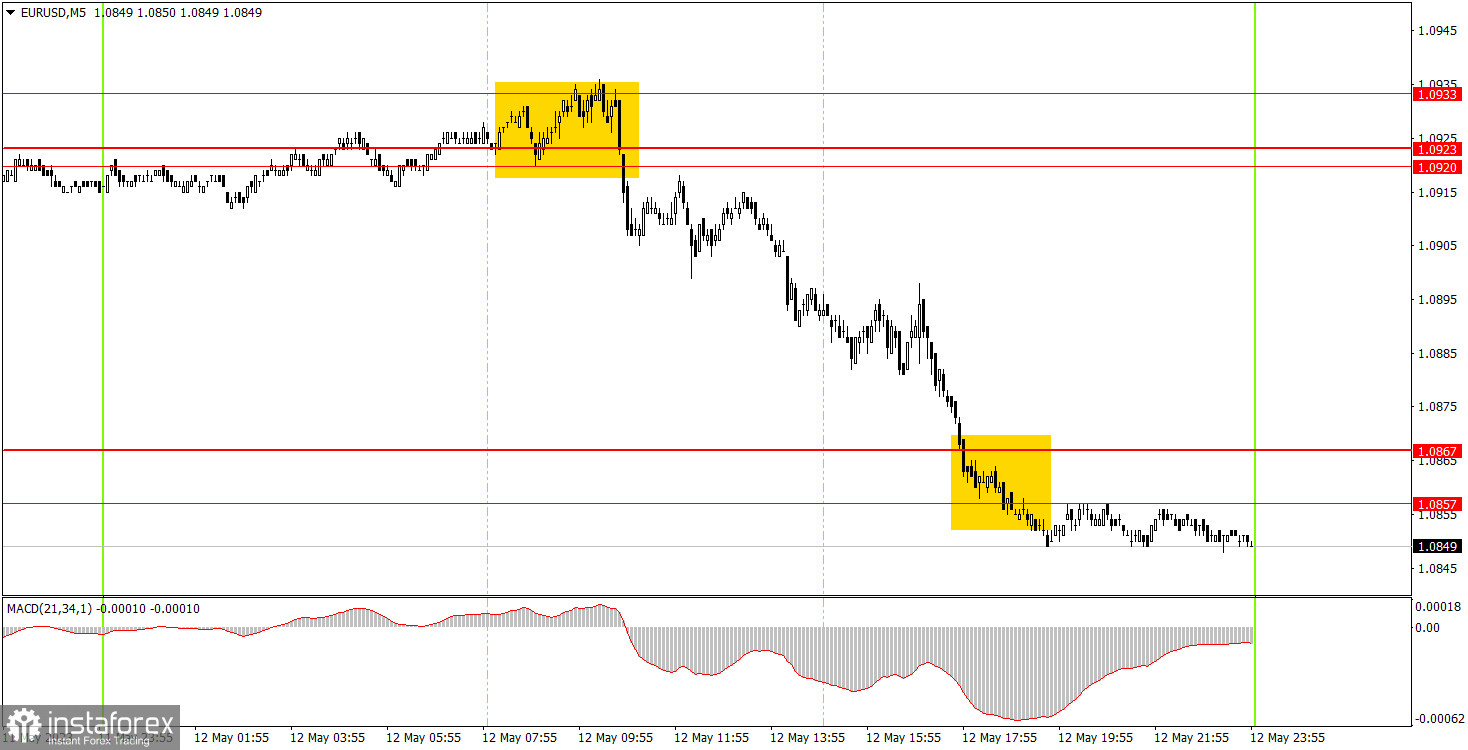Viewport: 1468px width, 750px height.
Task: Click the 12 May 23:55 time label
Action: 1288,738
